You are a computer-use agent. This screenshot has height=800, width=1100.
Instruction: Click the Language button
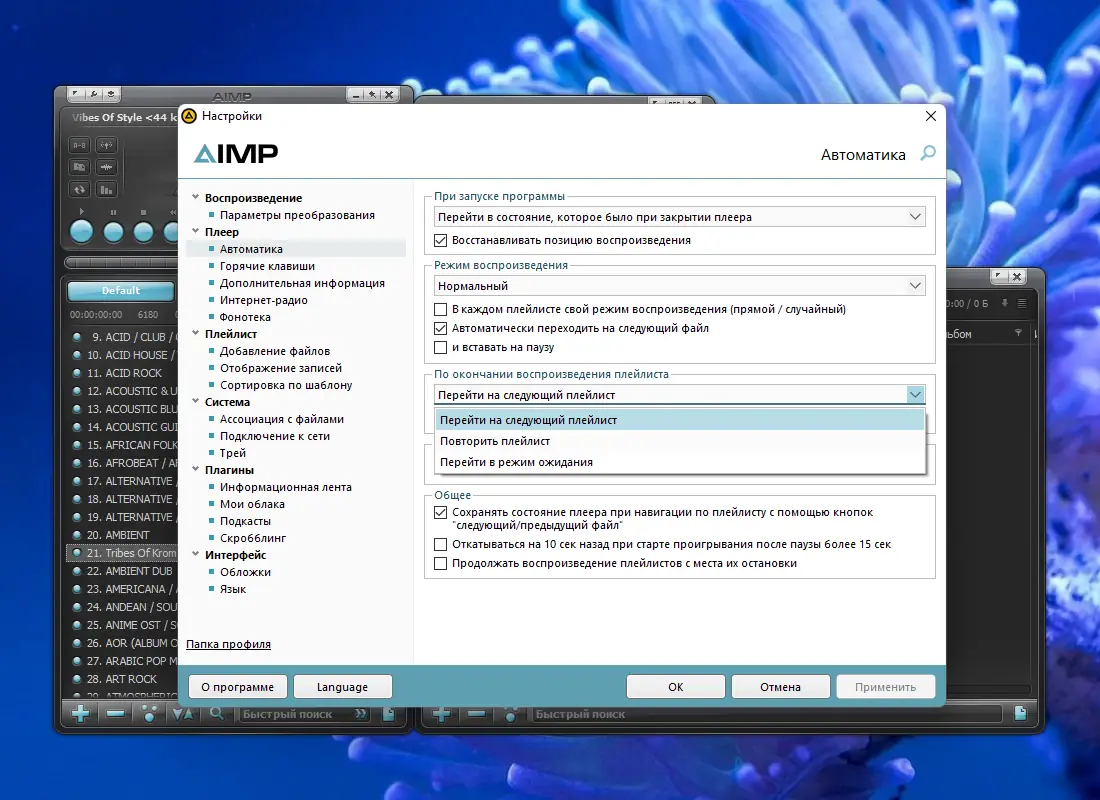342,687
